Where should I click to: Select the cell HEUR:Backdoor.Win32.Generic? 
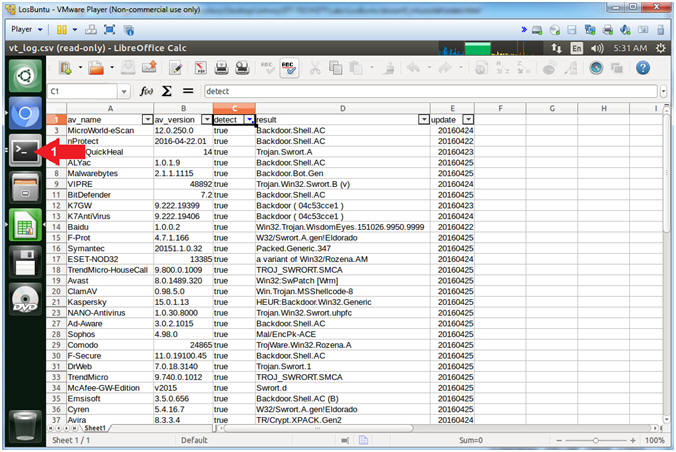[x=343, y=302]
